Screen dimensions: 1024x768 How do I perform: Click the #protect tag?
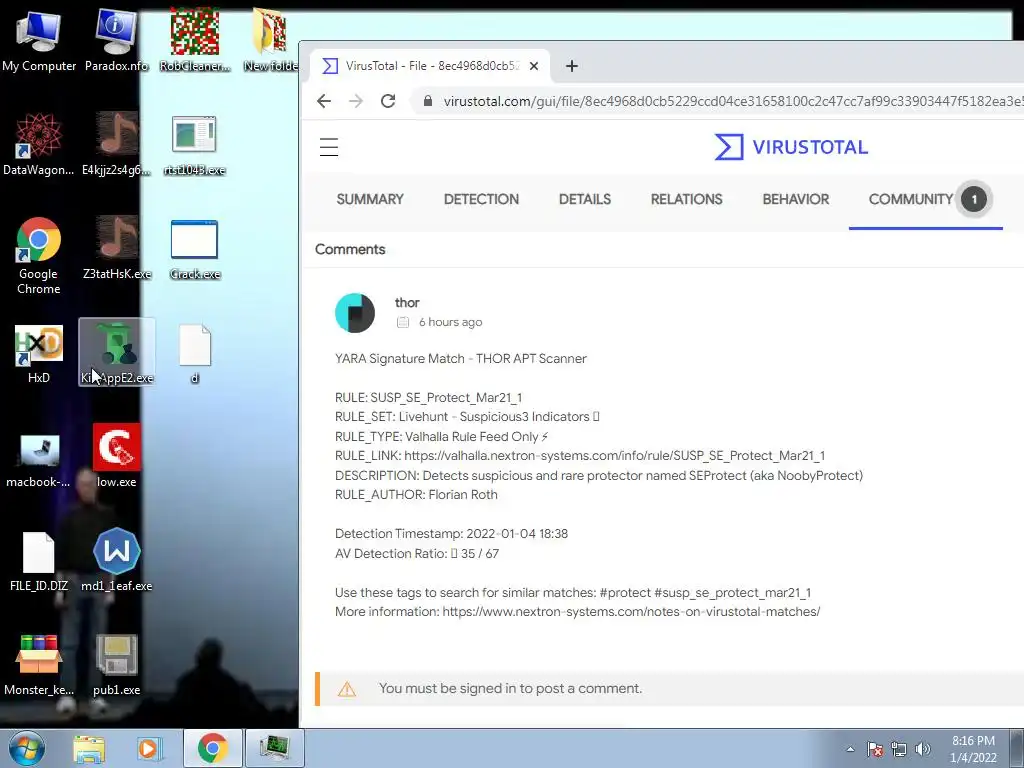coord(624,593)
